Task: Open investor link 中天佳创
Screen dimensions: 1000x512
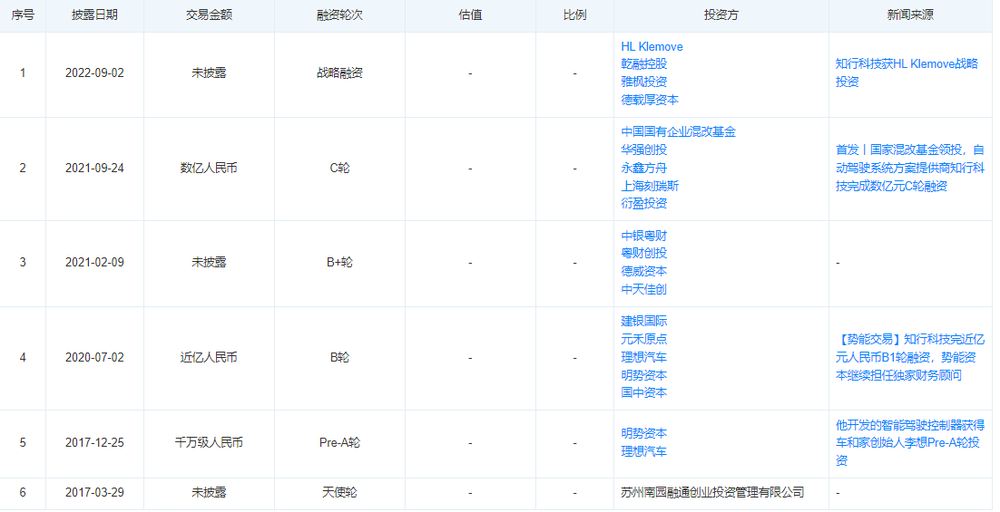Action: (644, 289)
